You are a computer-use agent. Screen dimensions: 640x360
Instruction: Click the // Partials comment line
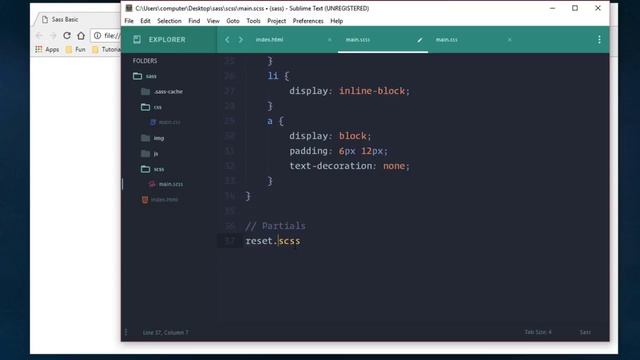tap(276, 226)
